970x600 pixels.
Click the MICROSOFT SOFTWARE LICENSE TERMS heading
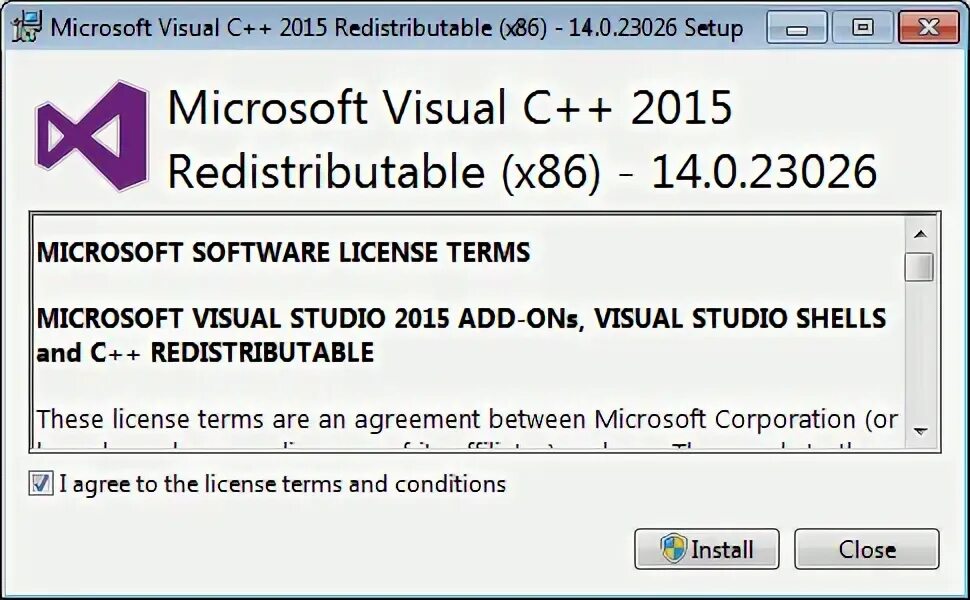click(x=283, y=252)
